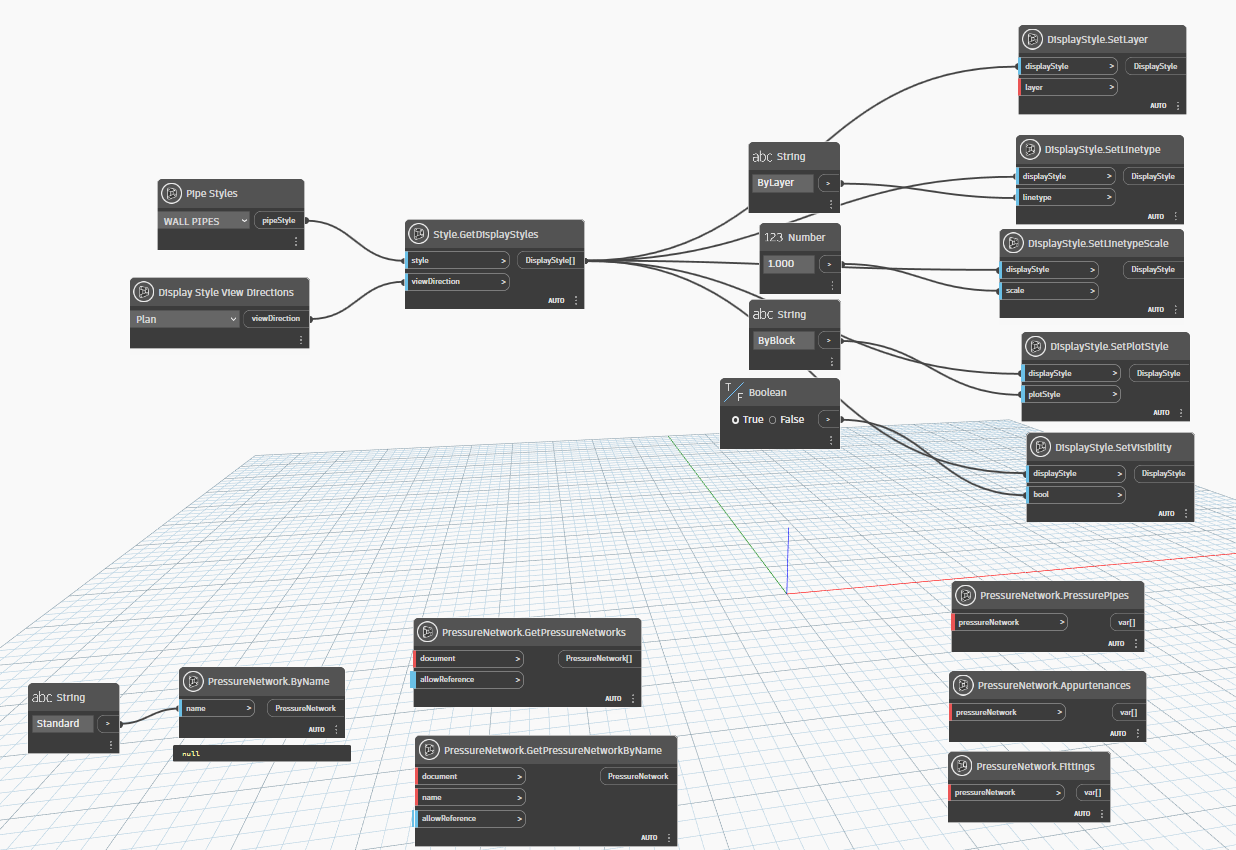Expand the layer input port chevron on SetLayer

click(1110, 87)
